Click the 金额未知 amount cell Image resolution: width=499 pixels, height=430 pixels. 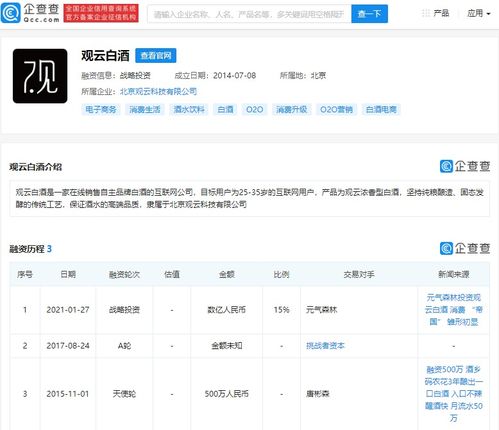pos(227,346)
